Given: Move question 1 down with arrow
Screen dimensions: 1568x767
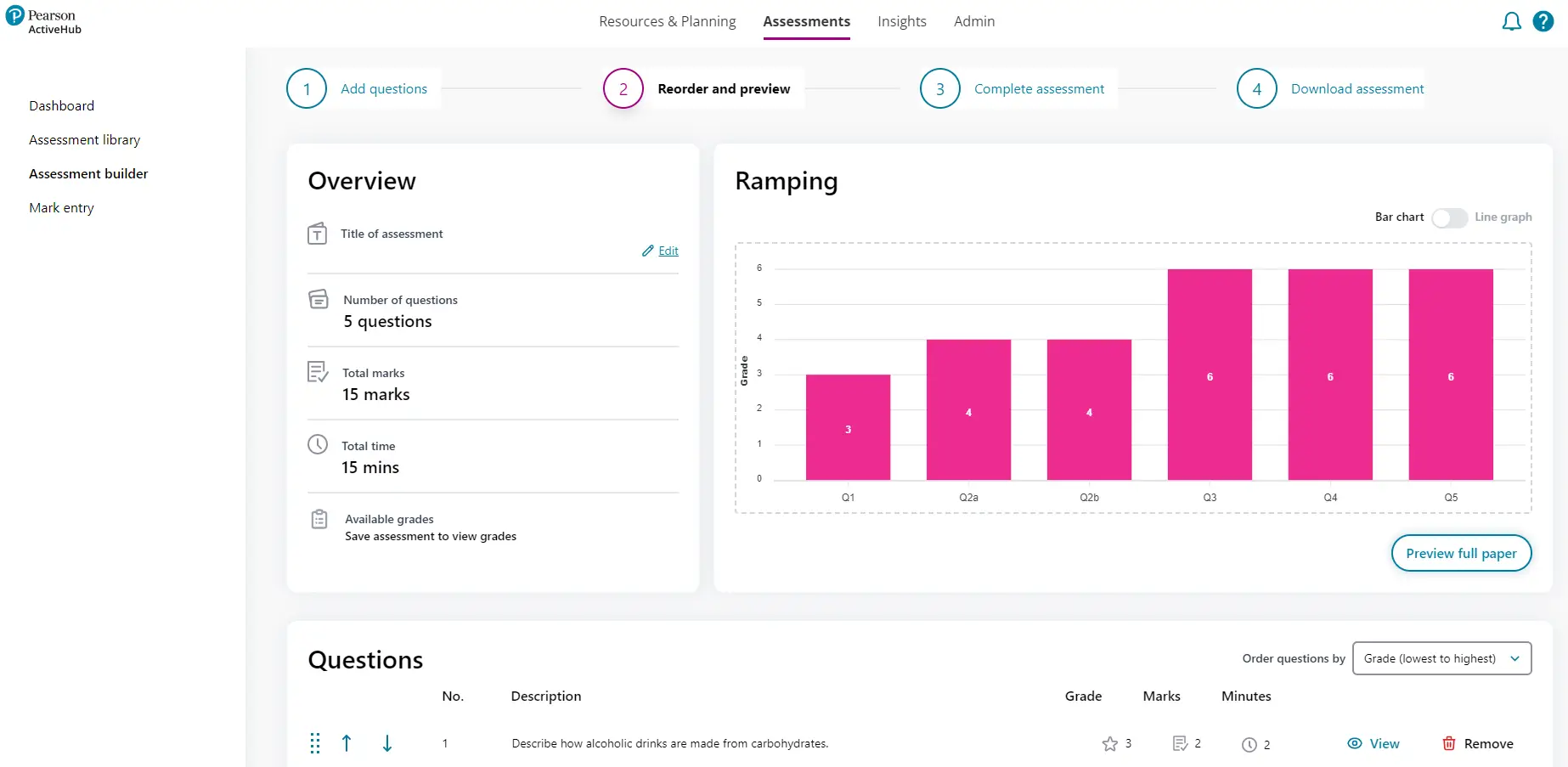Looking at the screenshot, I should point(387,743).
